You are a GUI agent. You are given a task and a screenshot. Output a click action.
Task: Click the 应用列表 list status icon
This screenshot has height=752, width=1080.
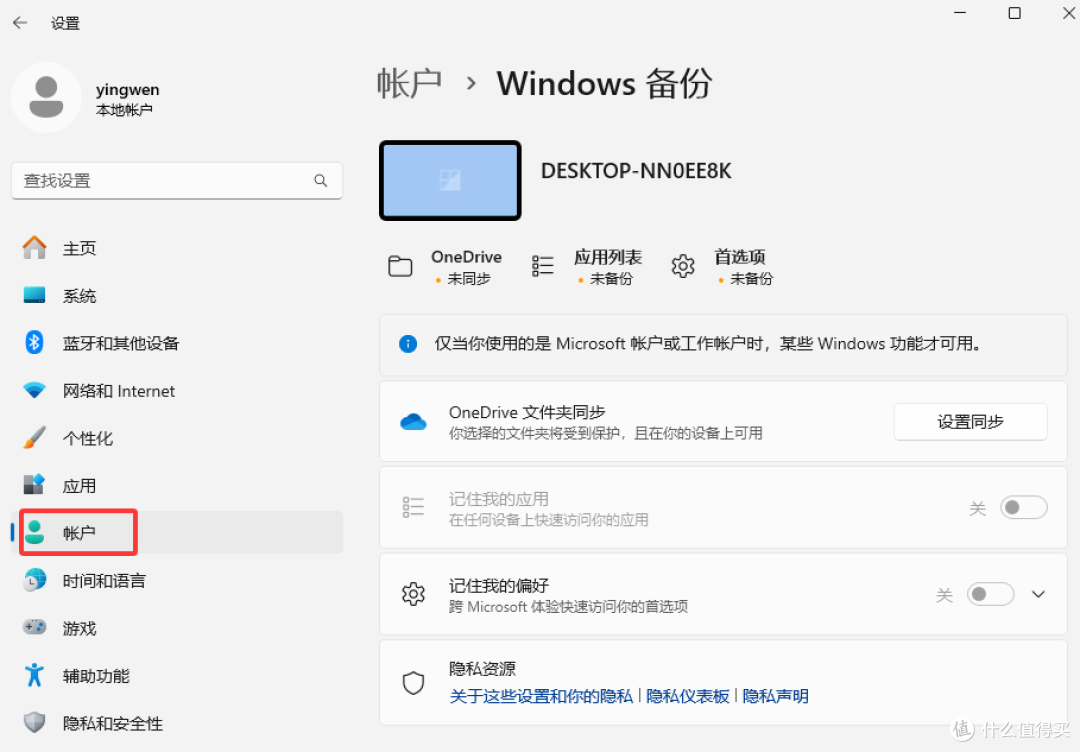pos(543,266)
